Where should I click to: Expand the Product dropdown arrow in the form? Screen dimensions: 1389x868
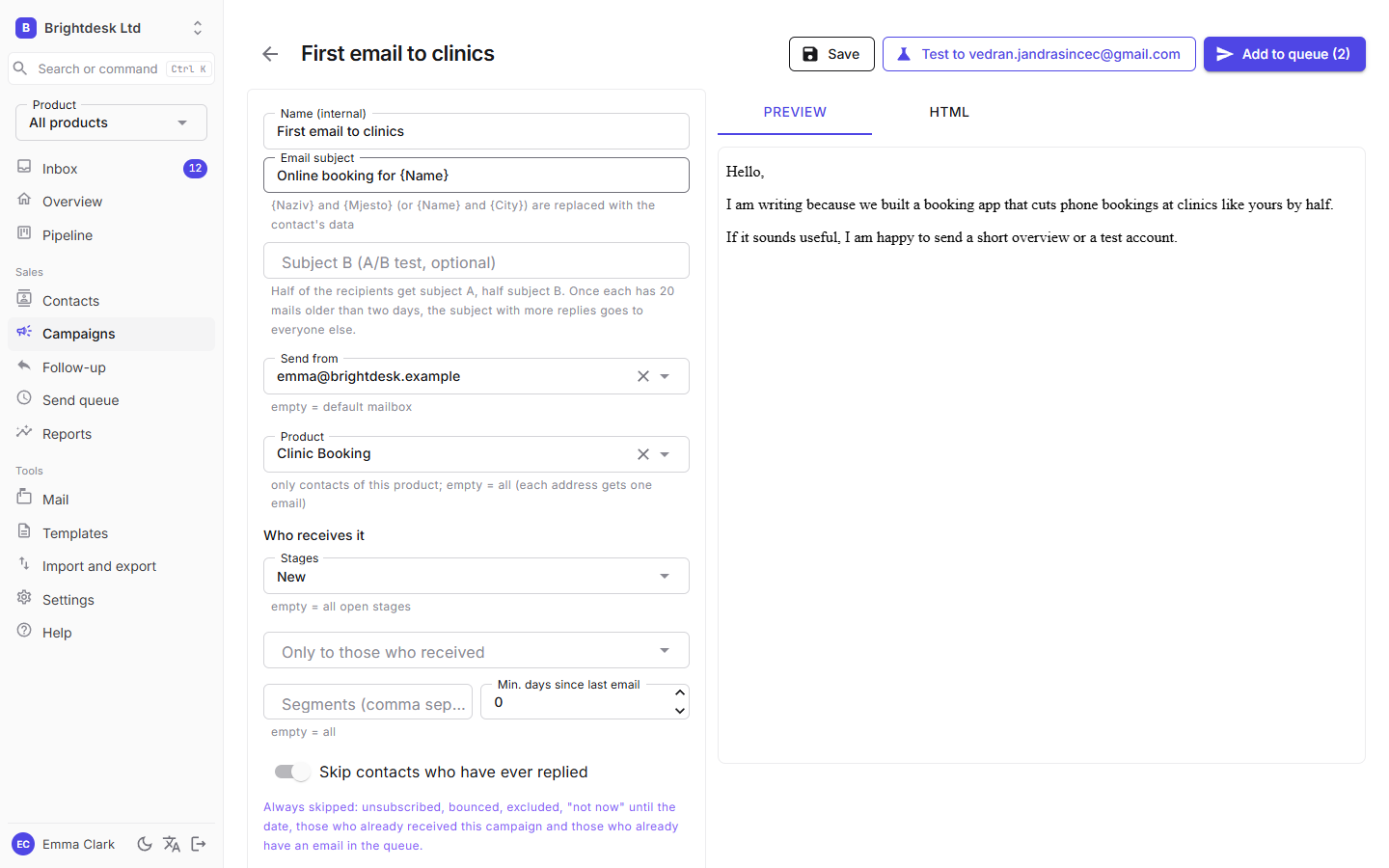[665, 454]
